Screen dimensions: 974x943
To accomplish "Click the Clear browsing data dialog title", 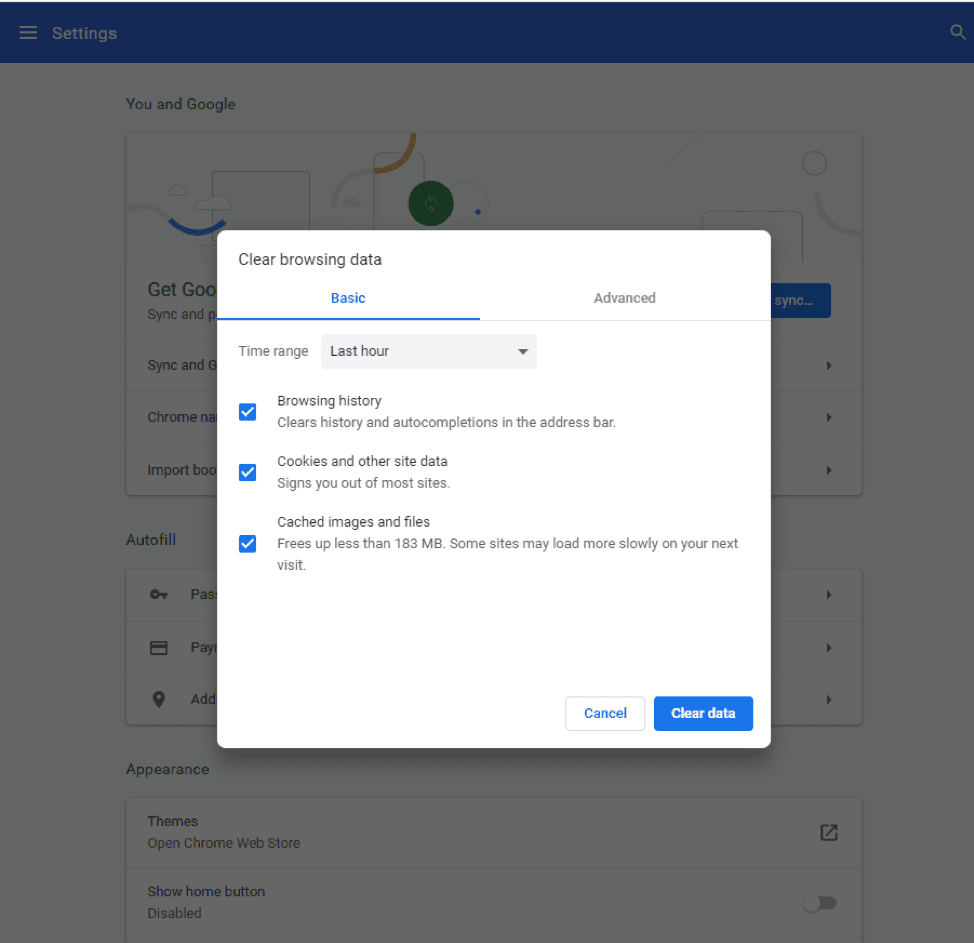I will point(310,260).
